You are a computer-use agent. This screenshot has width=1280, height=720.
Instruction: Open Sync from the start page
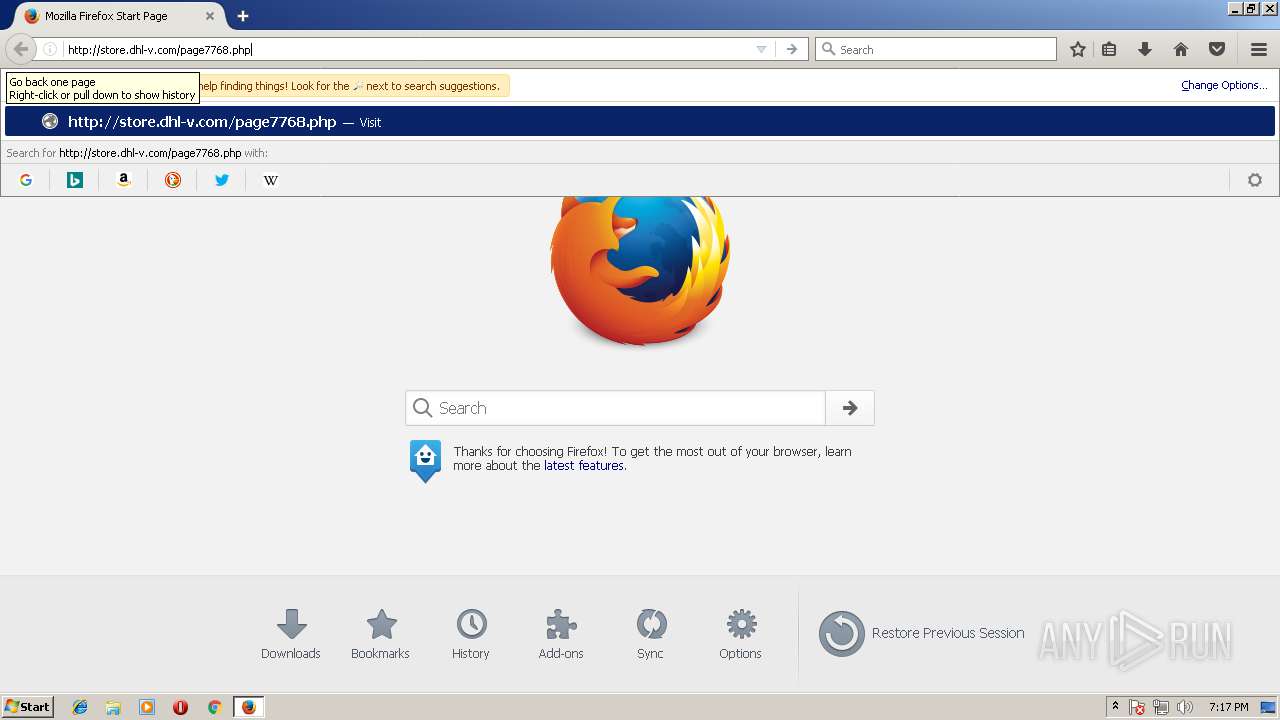[x=651, y=635]
